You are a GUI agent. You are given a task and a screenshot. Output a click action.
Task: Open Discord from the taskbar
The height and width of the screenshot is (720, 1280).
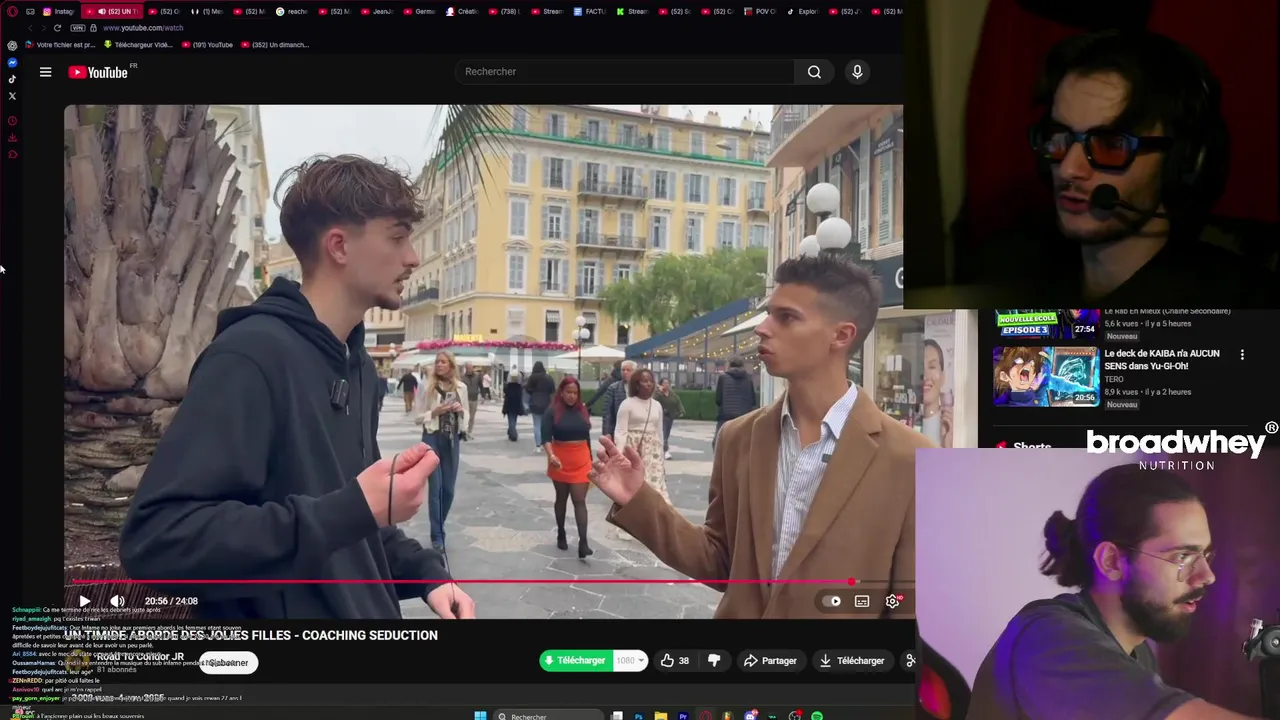pos(751,716)
